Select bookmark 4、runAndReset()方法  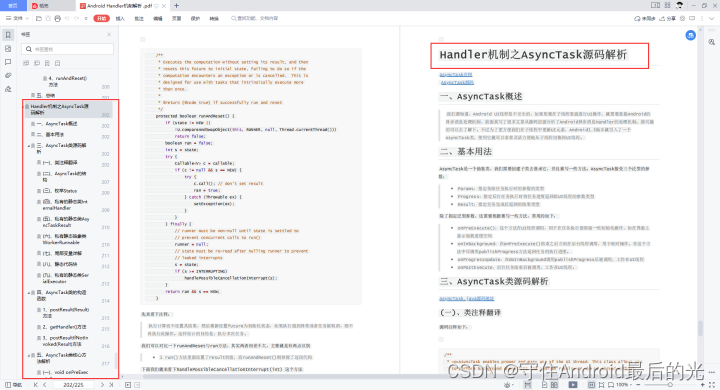pos(68,81)
